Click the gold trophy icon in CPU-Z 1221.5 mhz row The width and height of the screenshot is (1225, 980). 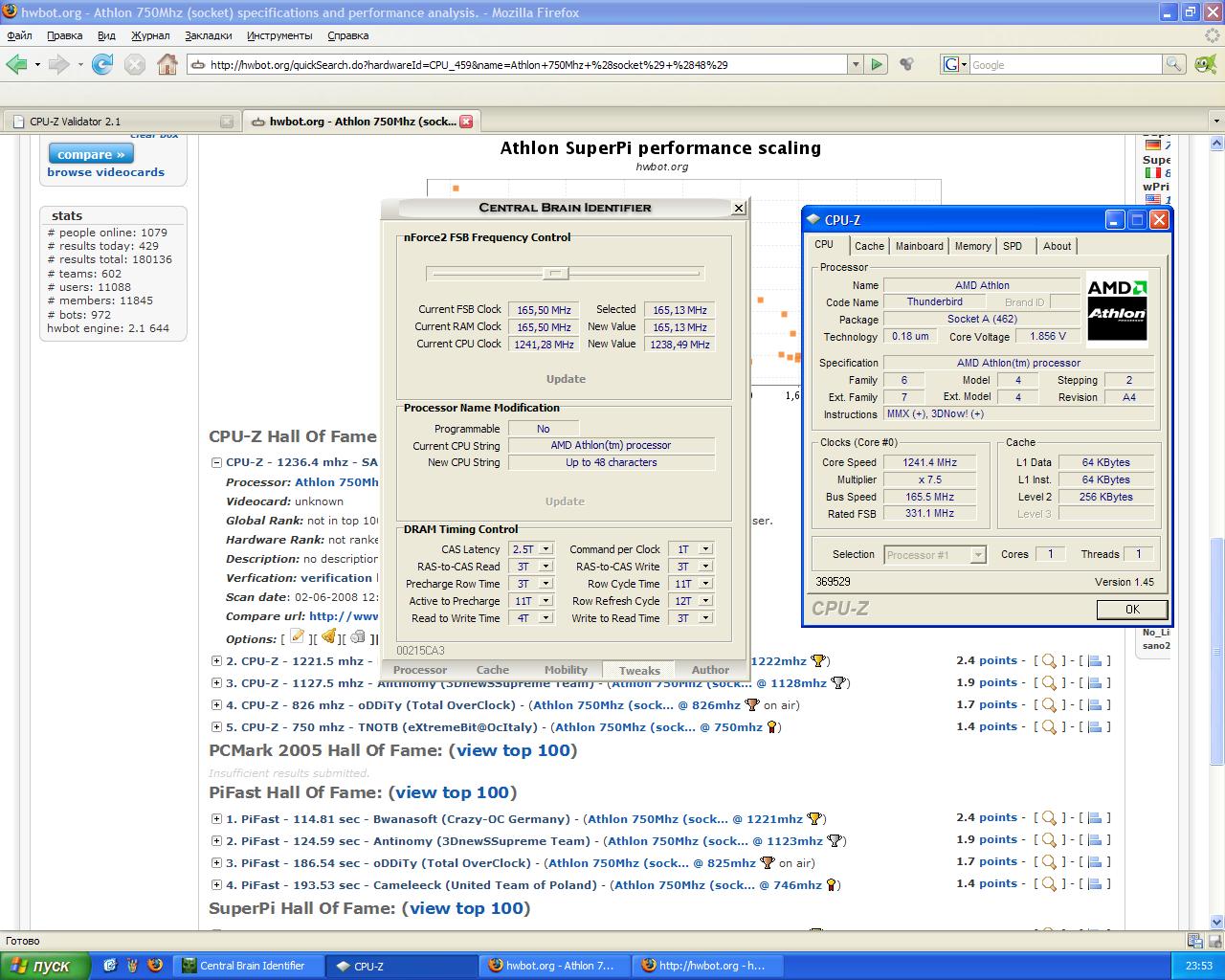click(817, 660)
